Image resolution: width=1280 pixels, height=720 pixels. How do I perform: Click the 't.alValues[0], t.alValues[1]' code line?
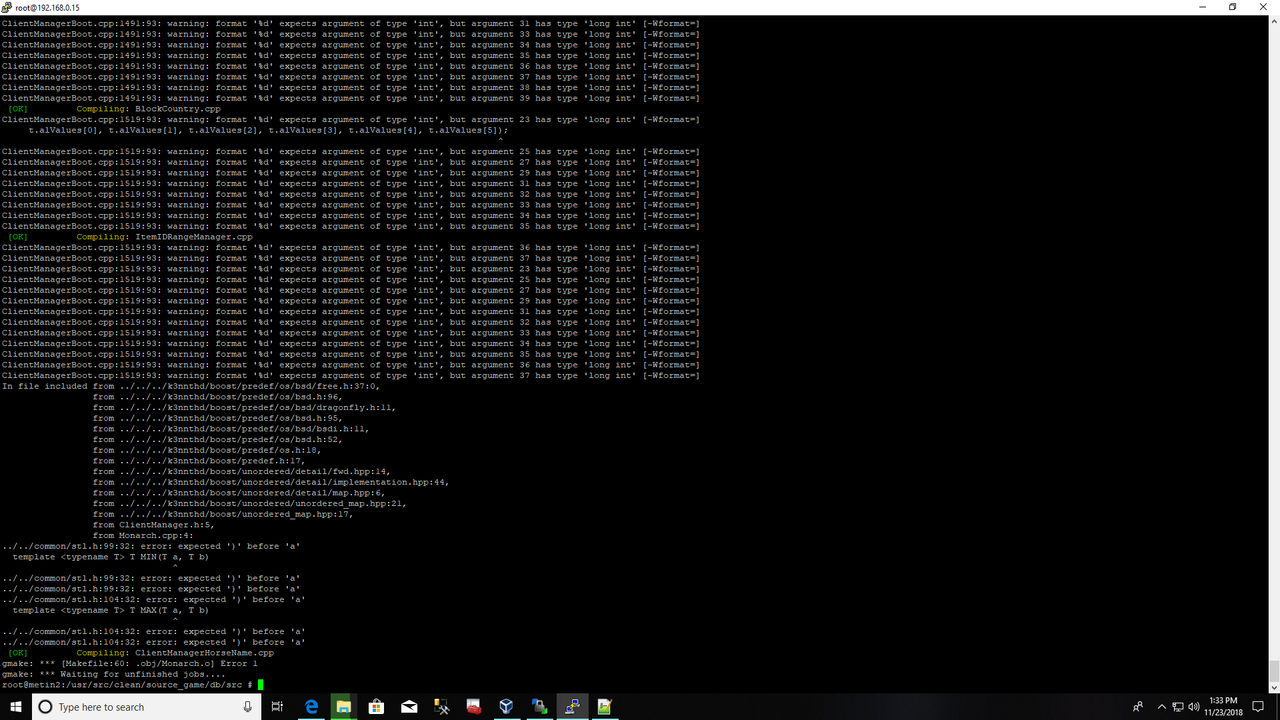[x=268, y=130]
